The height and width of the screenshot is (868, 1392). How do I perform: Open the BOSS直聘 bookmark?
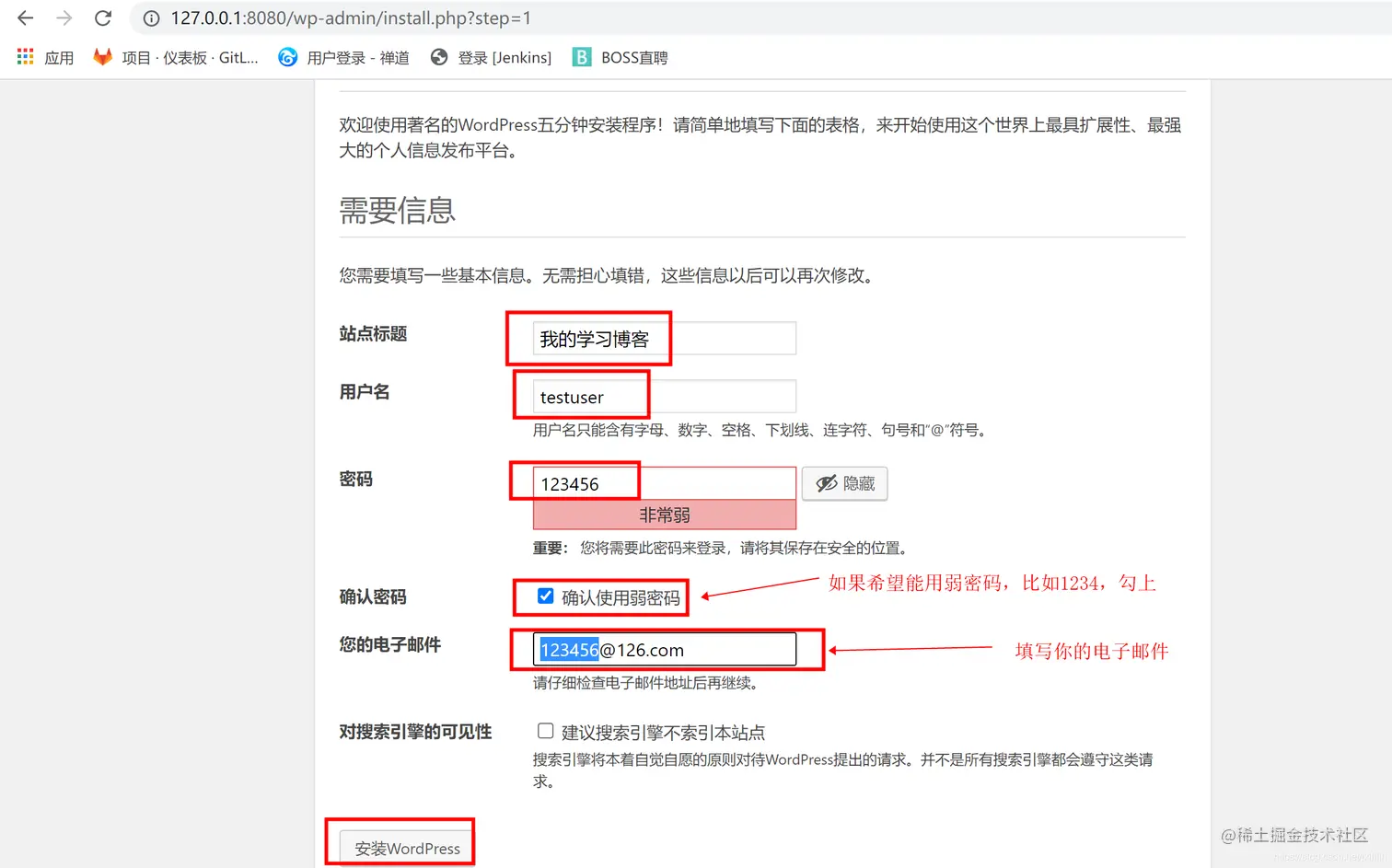621,57
